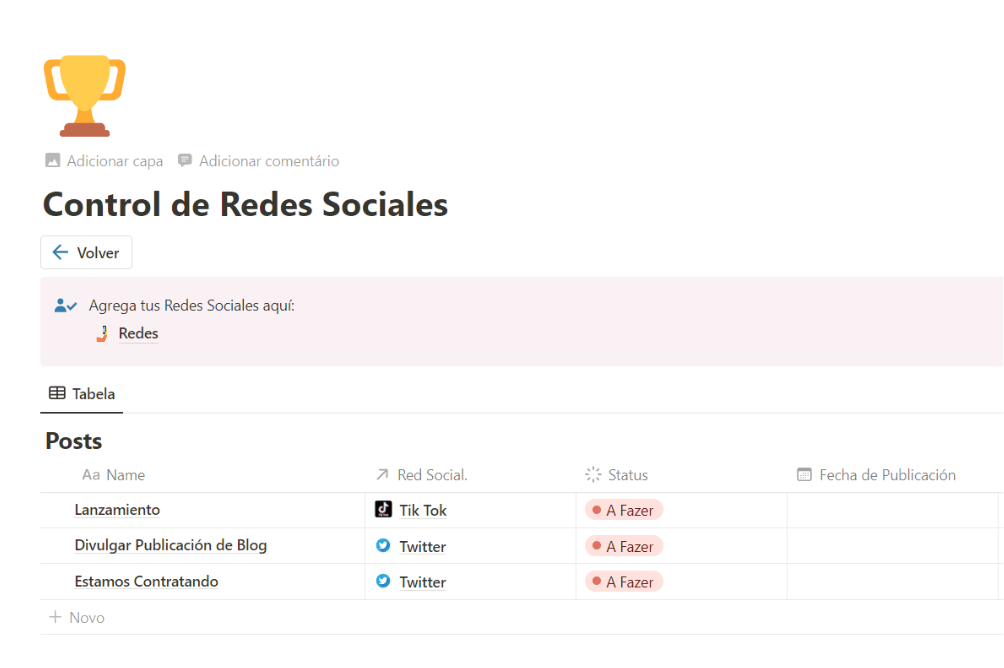Open the Divulgar Publicación de Blog post
This screenshot has height=668, width=1004.
pos(170,546)
